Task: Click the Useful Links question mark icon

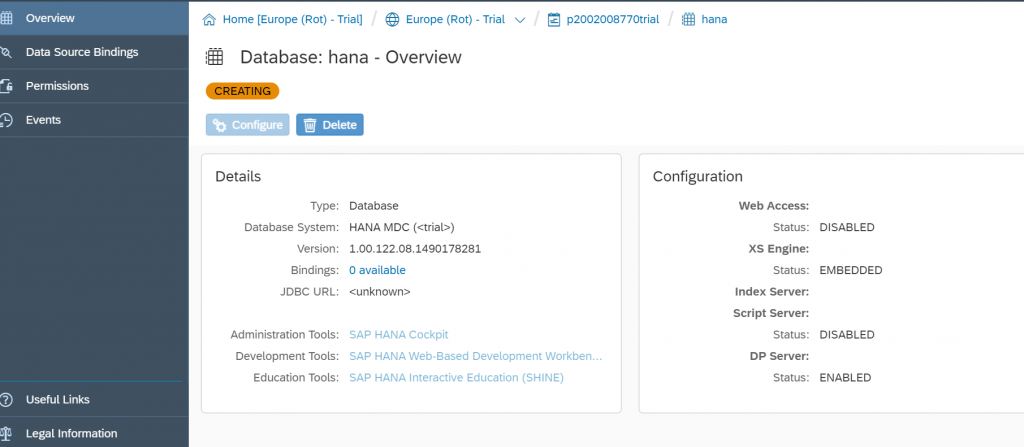Action: (6, 399)
